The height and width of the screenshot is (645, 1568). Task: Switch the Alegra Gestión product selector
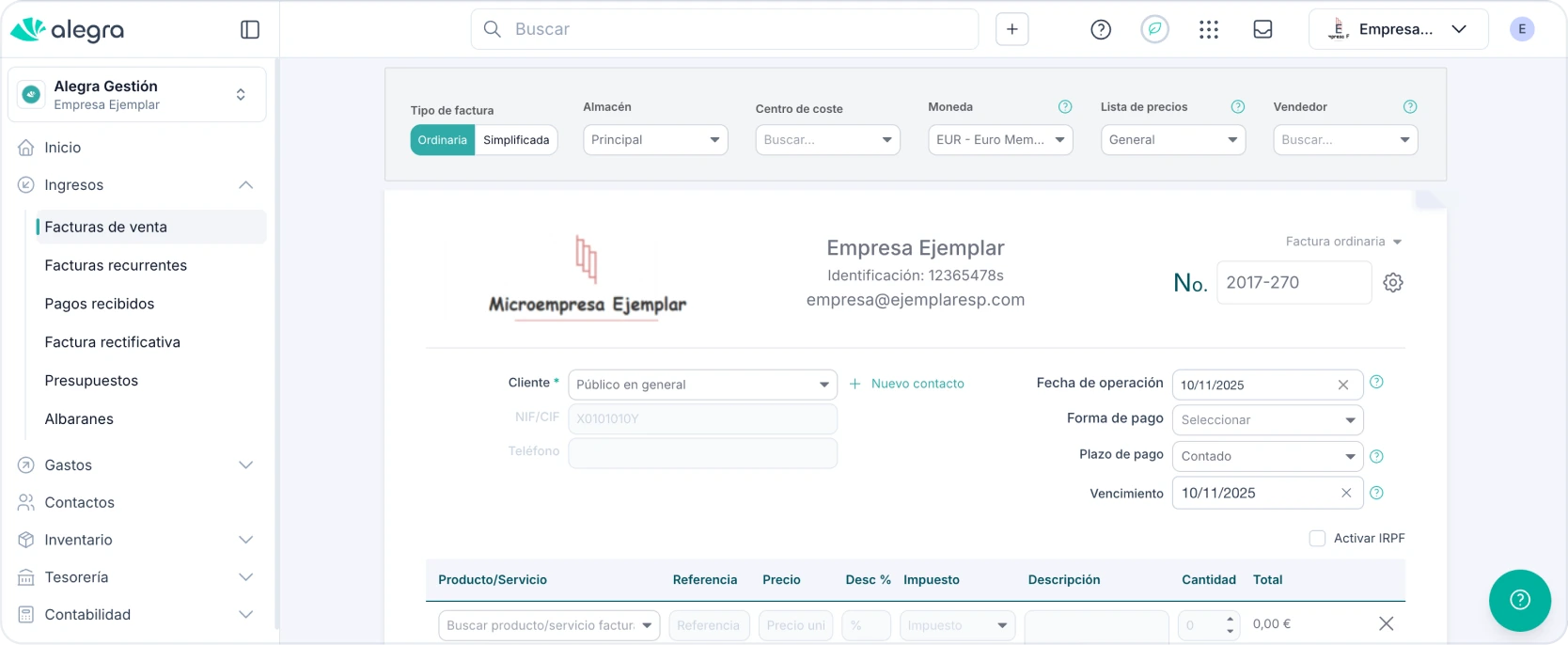(x=137, y=95)
